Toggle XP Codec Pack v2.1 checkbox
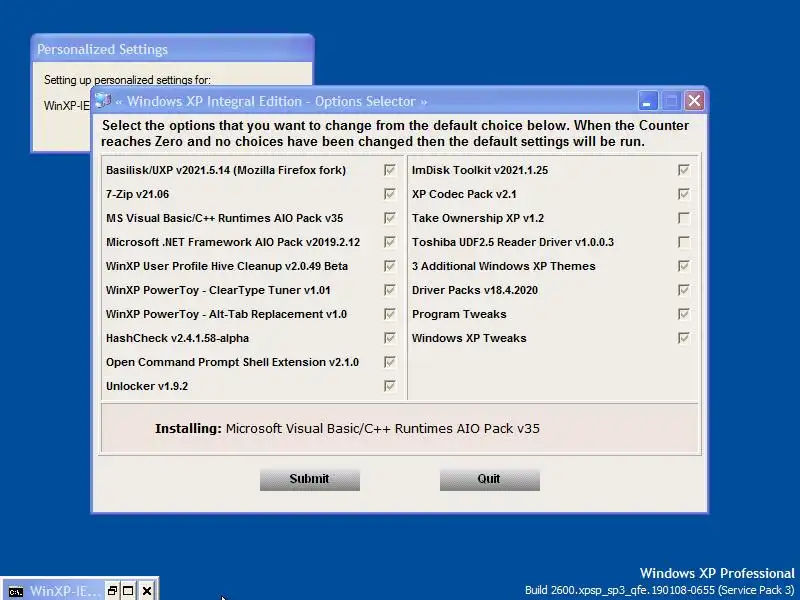The height and width of the screenshot is (600, 800). [x=684, y=194]
